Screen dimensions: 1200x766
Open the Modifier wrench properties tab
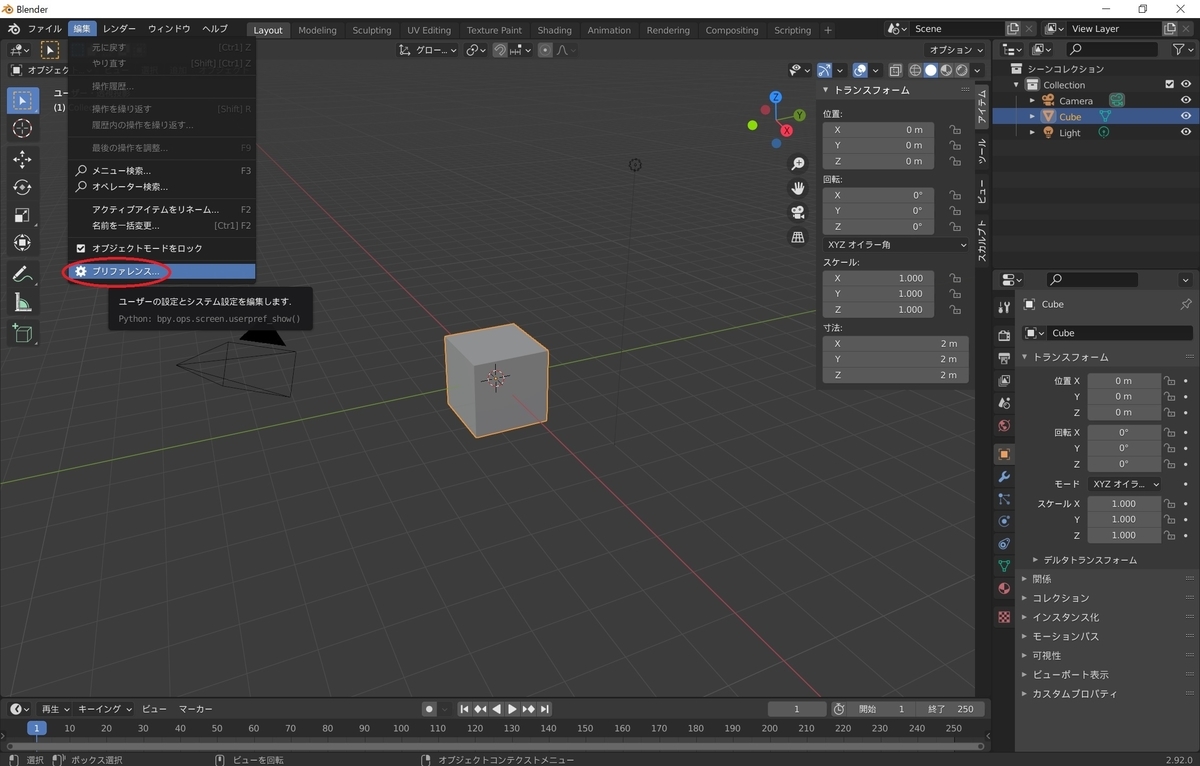pos(1004,476)
